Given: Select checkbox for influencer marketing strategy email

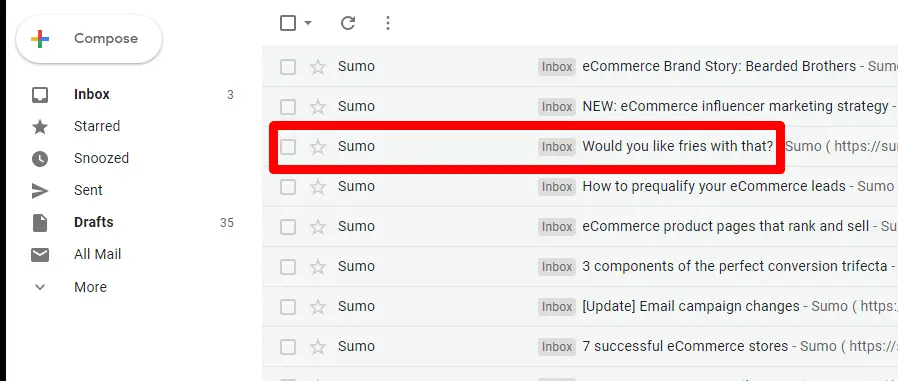Looking at the screenshot, I should coord(288,107).
